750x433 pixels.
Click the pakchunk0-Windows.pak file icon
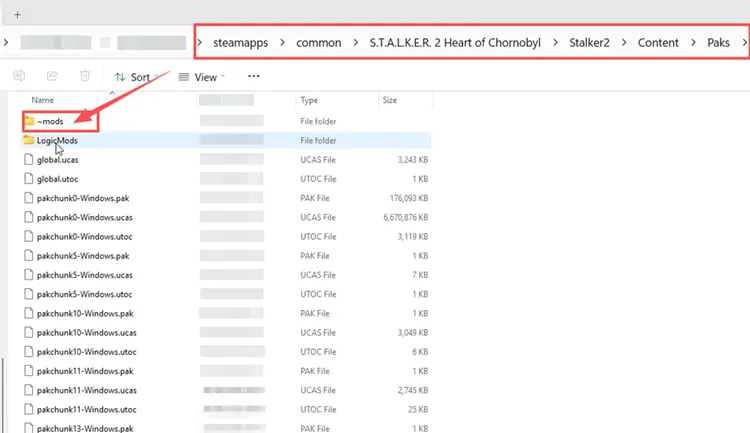coord(29,198)
